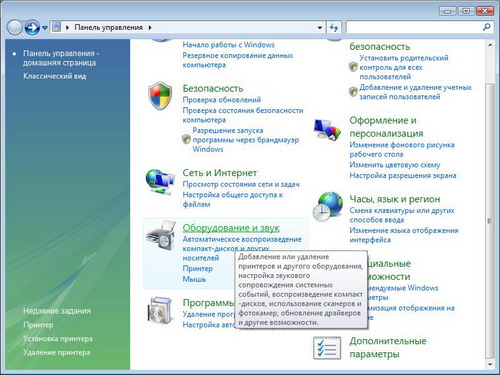Click the Refresh button beside address bar
Image resolution: width=500 pixels, height=375 pixels.
pyautogui.click(x=334, y=27)
